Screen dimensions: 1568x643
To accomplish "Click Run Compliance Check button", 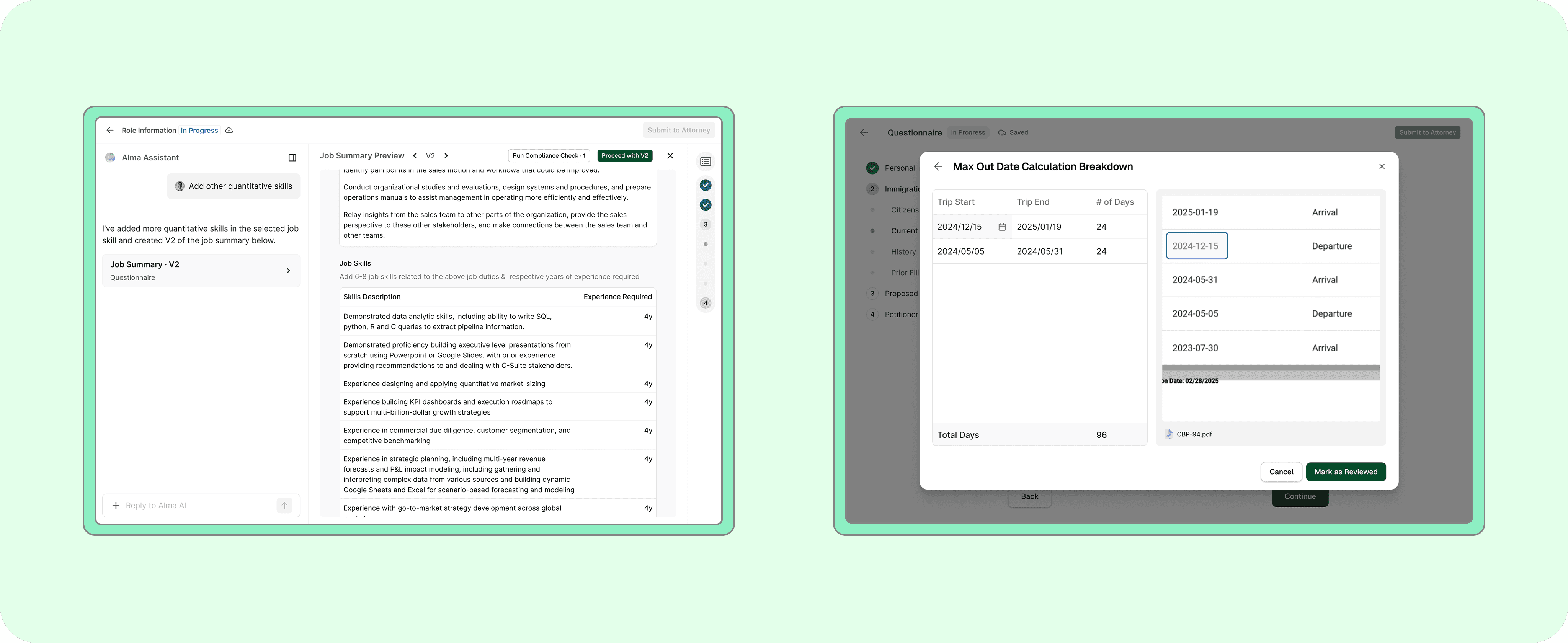I will [549, 156].
